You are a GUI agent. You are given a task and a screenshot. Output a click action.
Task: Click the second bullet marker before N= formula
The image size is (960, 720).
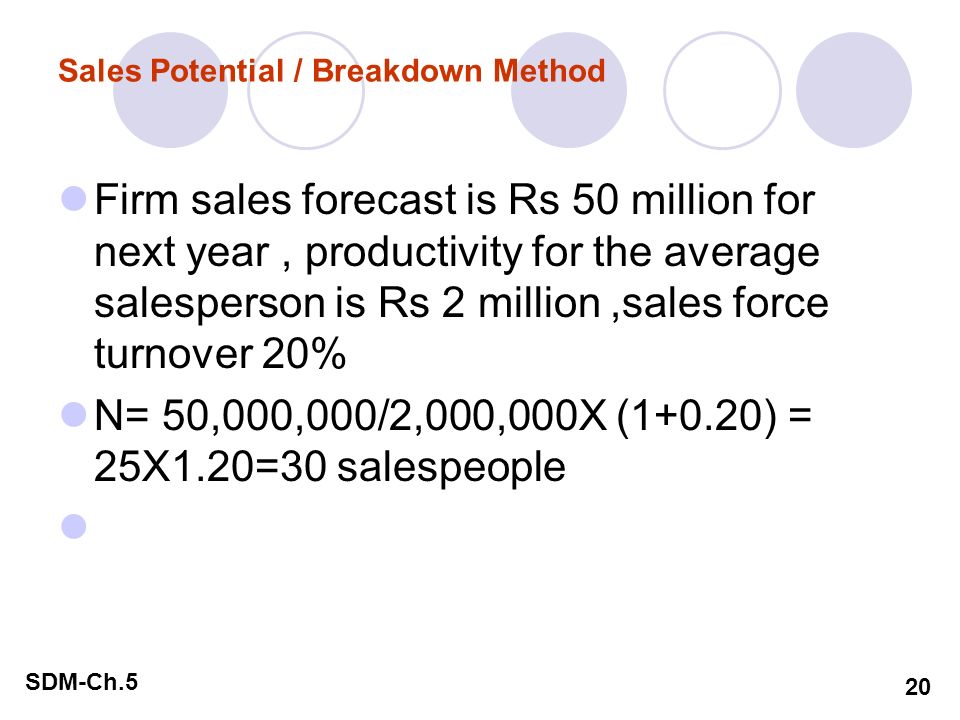pos(74,414)
